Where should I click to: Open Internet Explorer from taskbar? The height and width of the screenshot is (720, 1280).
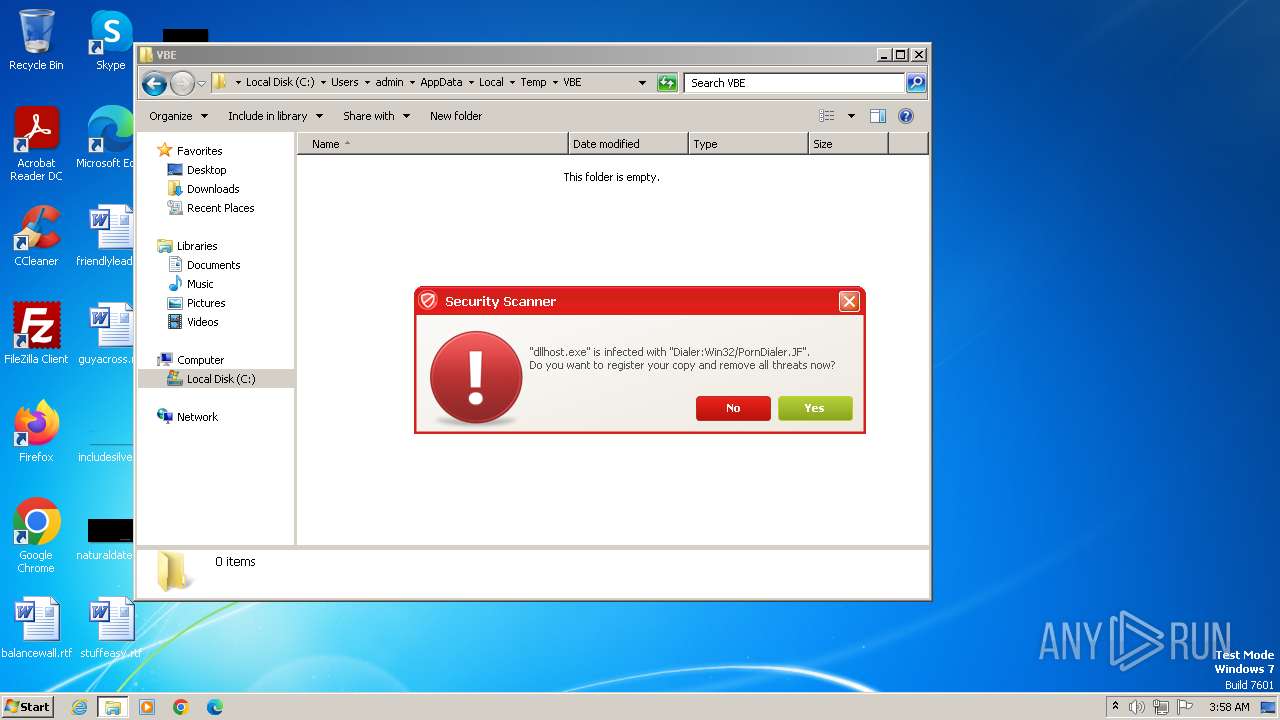(79, 707)
